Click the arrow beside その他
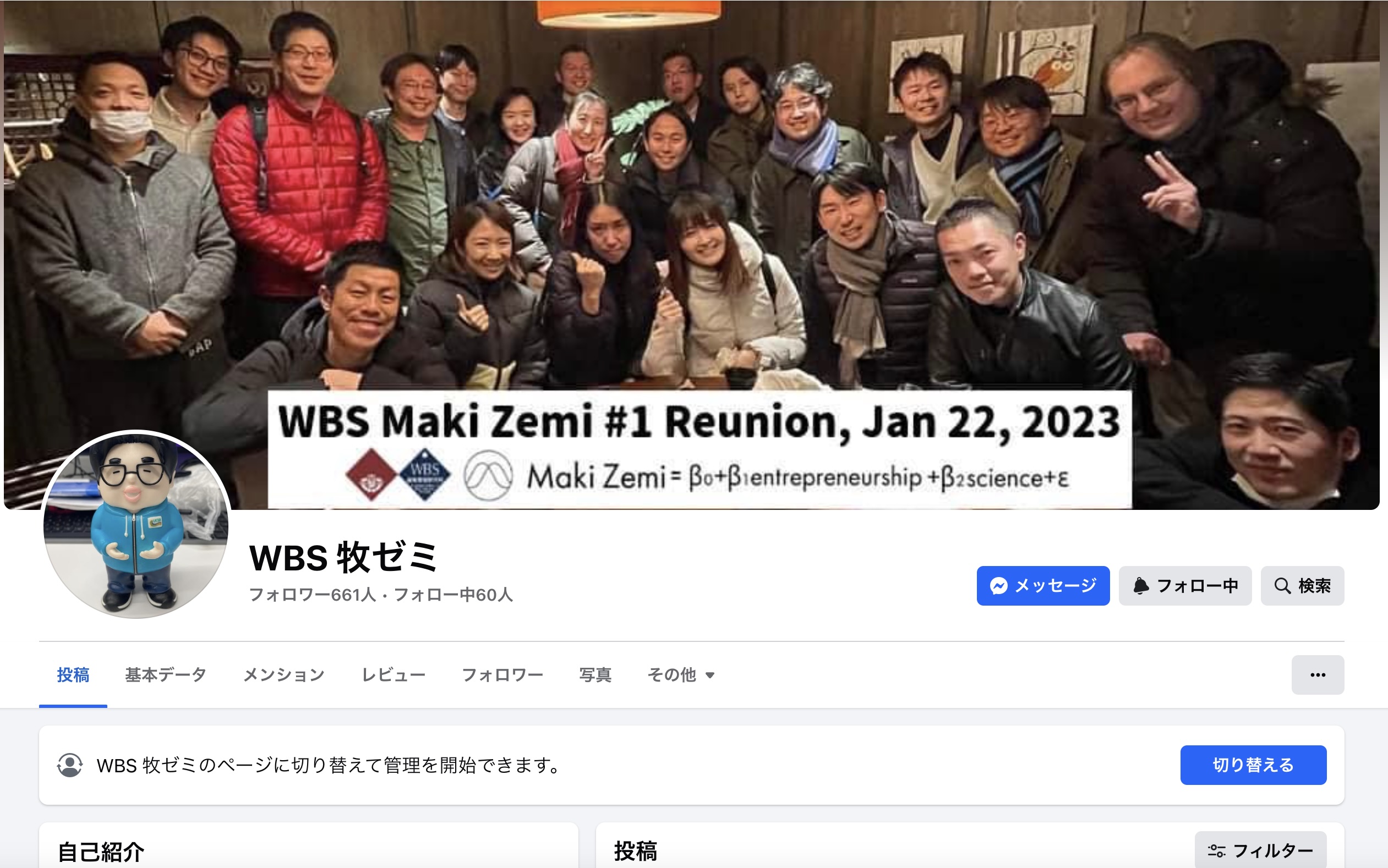Screen dimensions: 1388x868 click(x=710, y=675)
